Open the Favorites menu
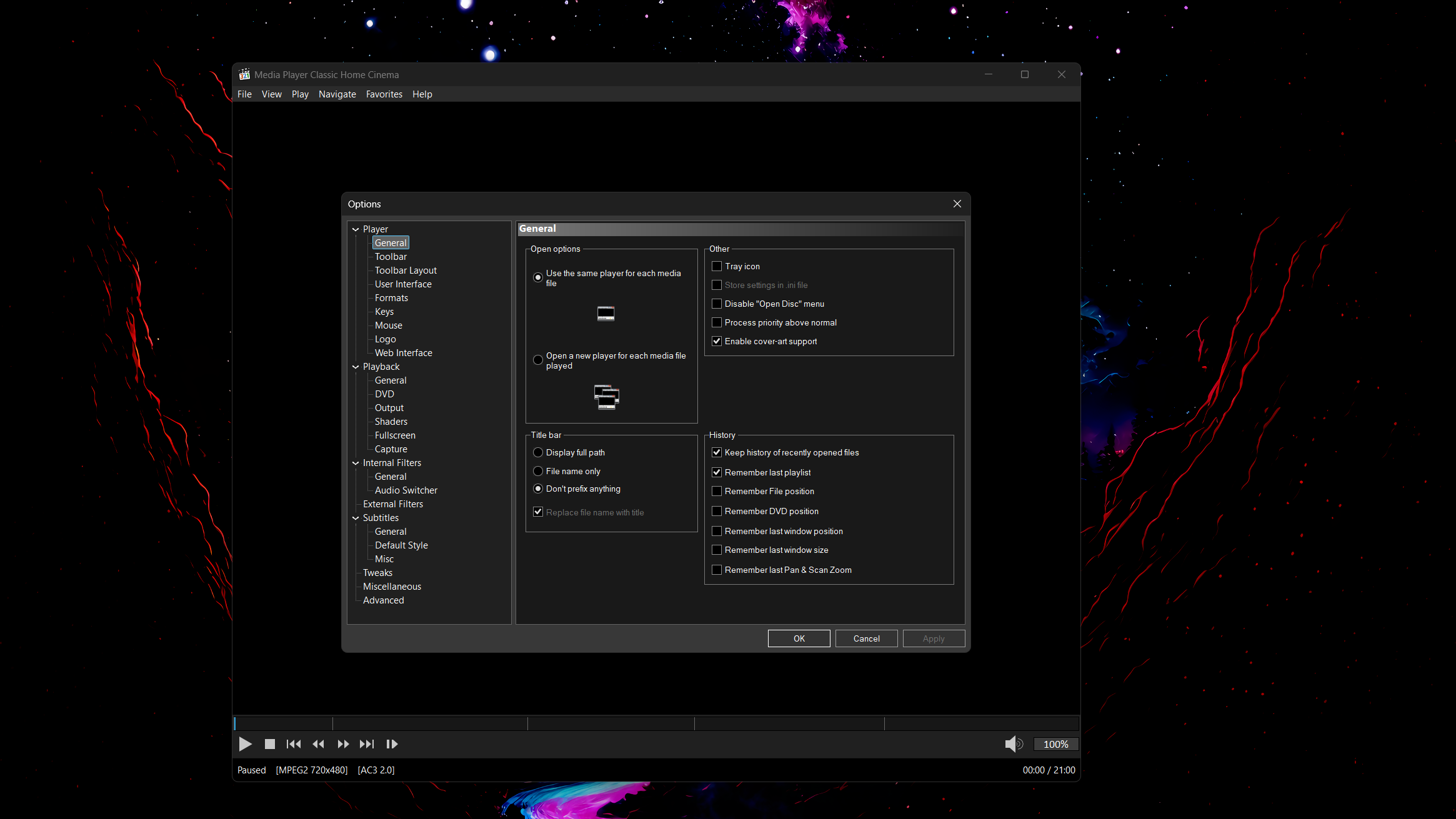 point(384,94)
